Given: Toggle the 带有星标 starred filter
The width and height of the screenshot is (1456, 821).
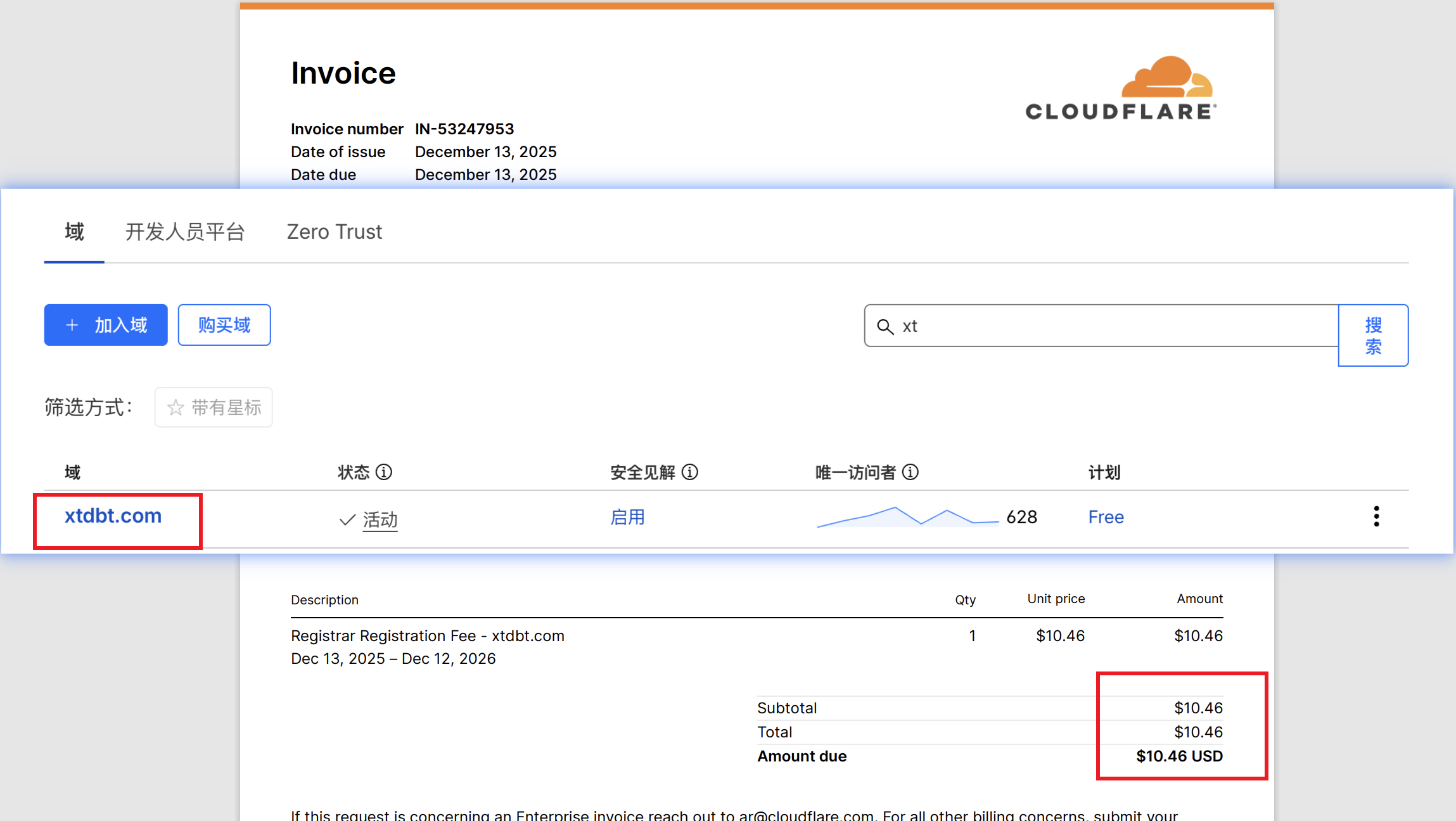Looking at the screenshot, I should click(x=214, y=407).
